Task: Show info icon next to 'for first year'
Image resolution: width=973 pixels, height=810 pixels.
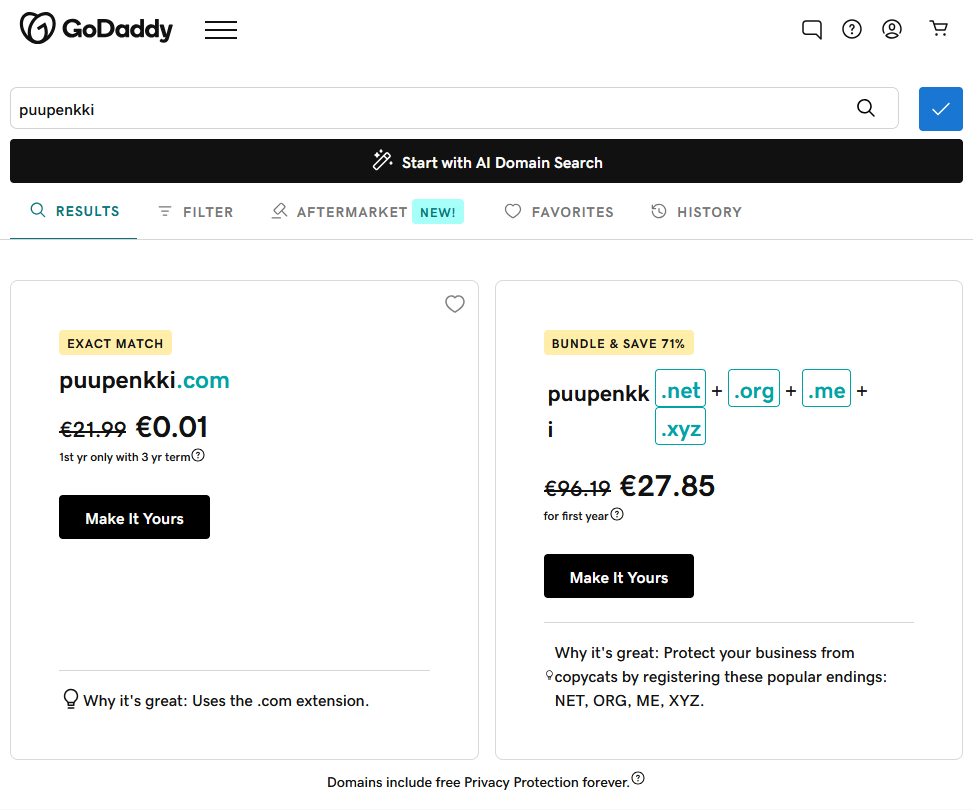Action: pyautogui.click(x=617, y=514)
